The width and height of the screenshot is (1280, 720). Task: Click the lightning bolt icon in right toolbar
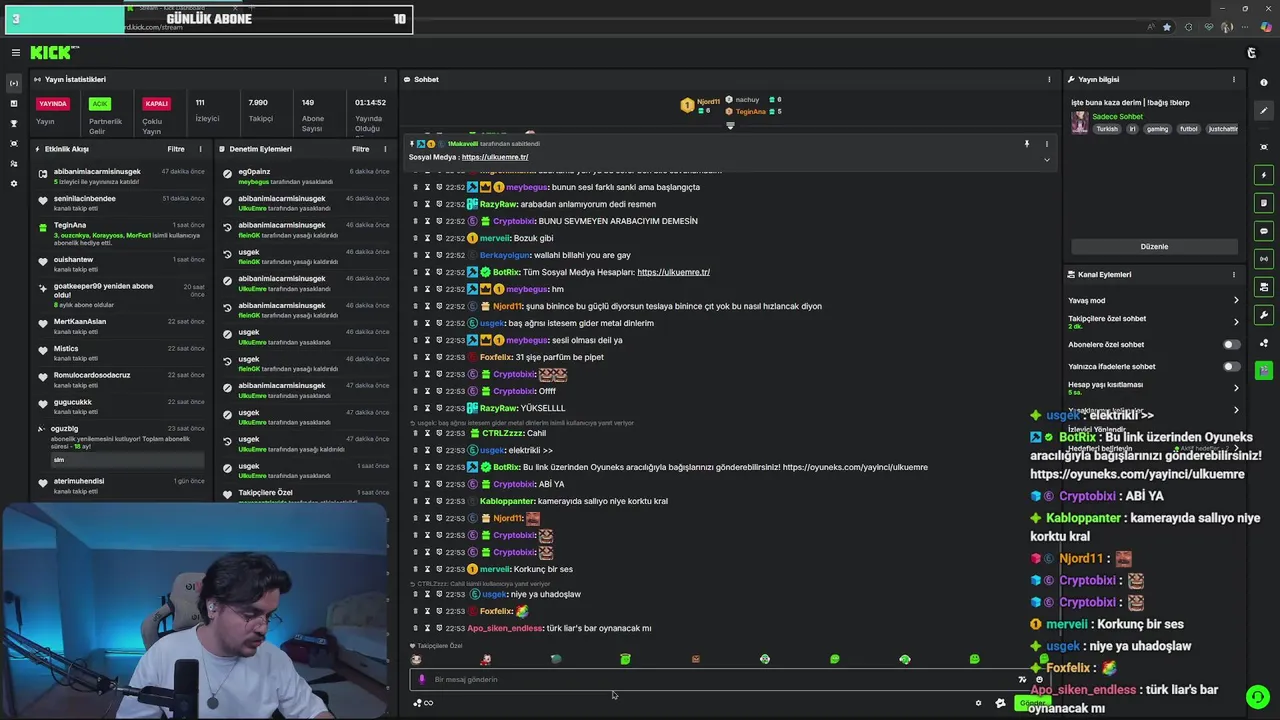point(1264,175)
